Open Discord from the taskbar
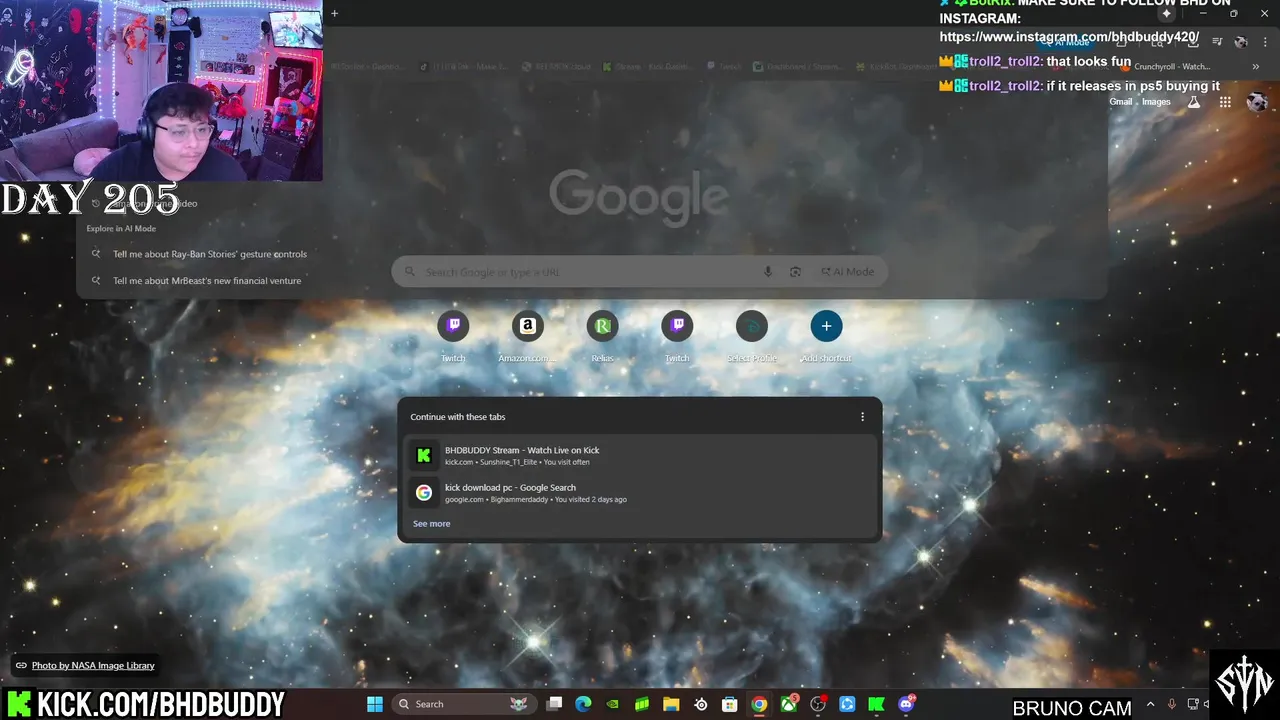The width and height of the screenshot is (1280, 720). pos(906,704)
